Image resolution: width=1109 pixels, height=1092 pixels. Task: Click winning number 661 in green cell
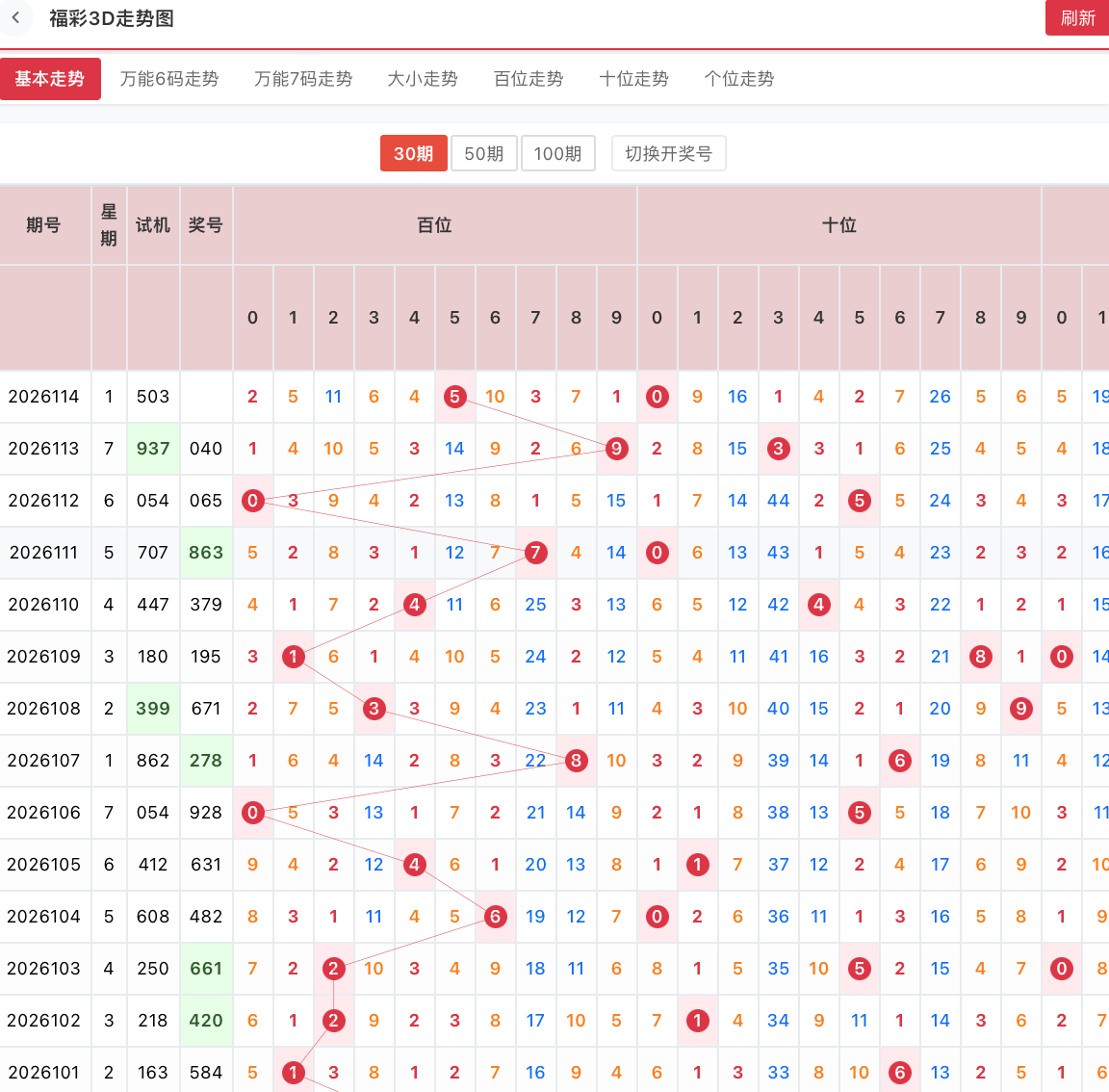click(x=206, y=968)
